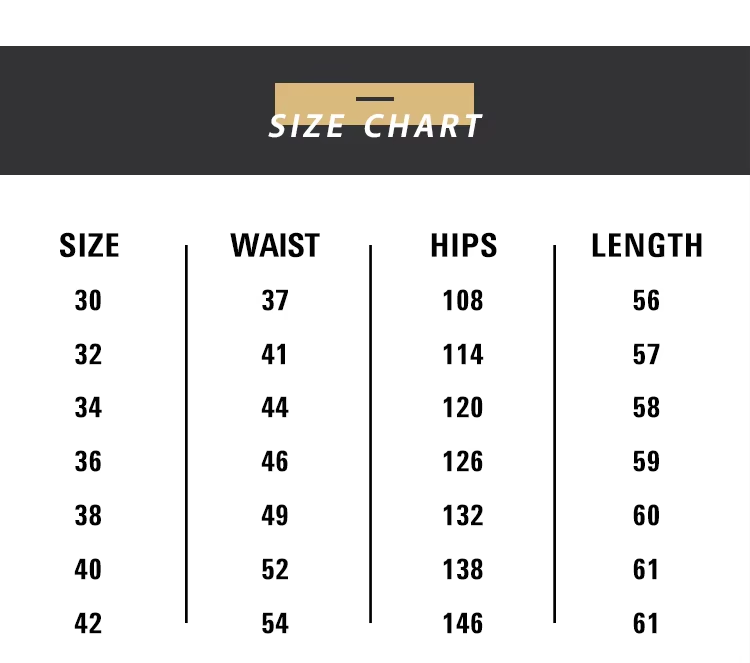
Task: Select length value 59
Action: click(x=647, y=462)
